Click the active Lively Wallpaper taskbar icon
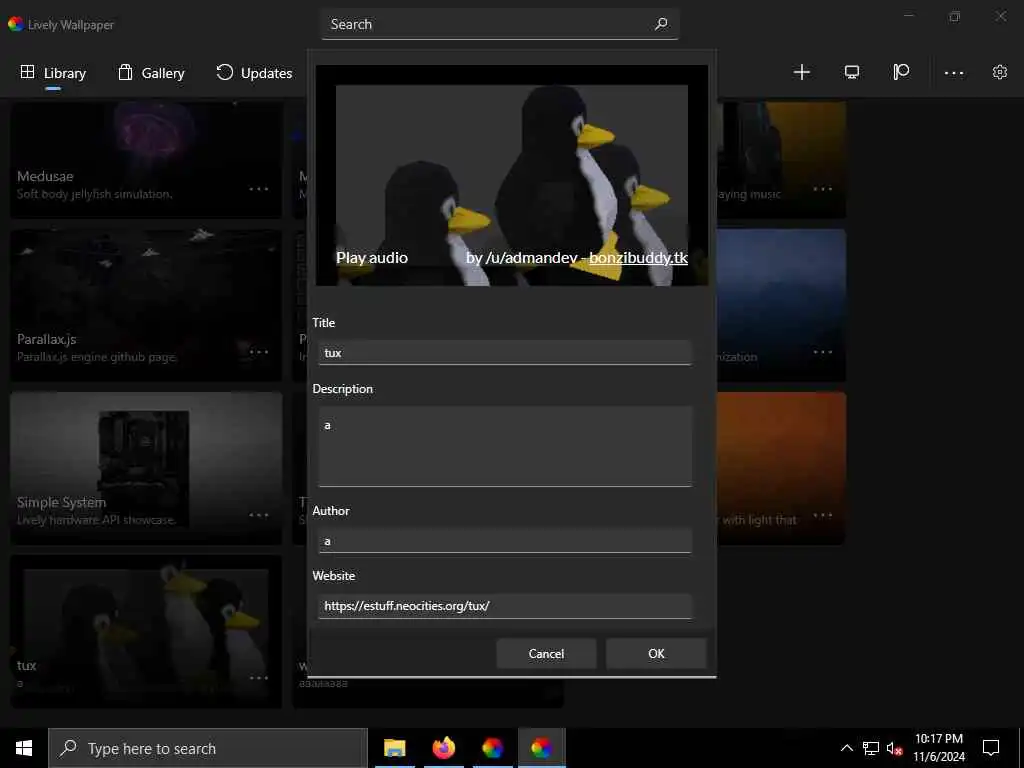 [541, 748]
